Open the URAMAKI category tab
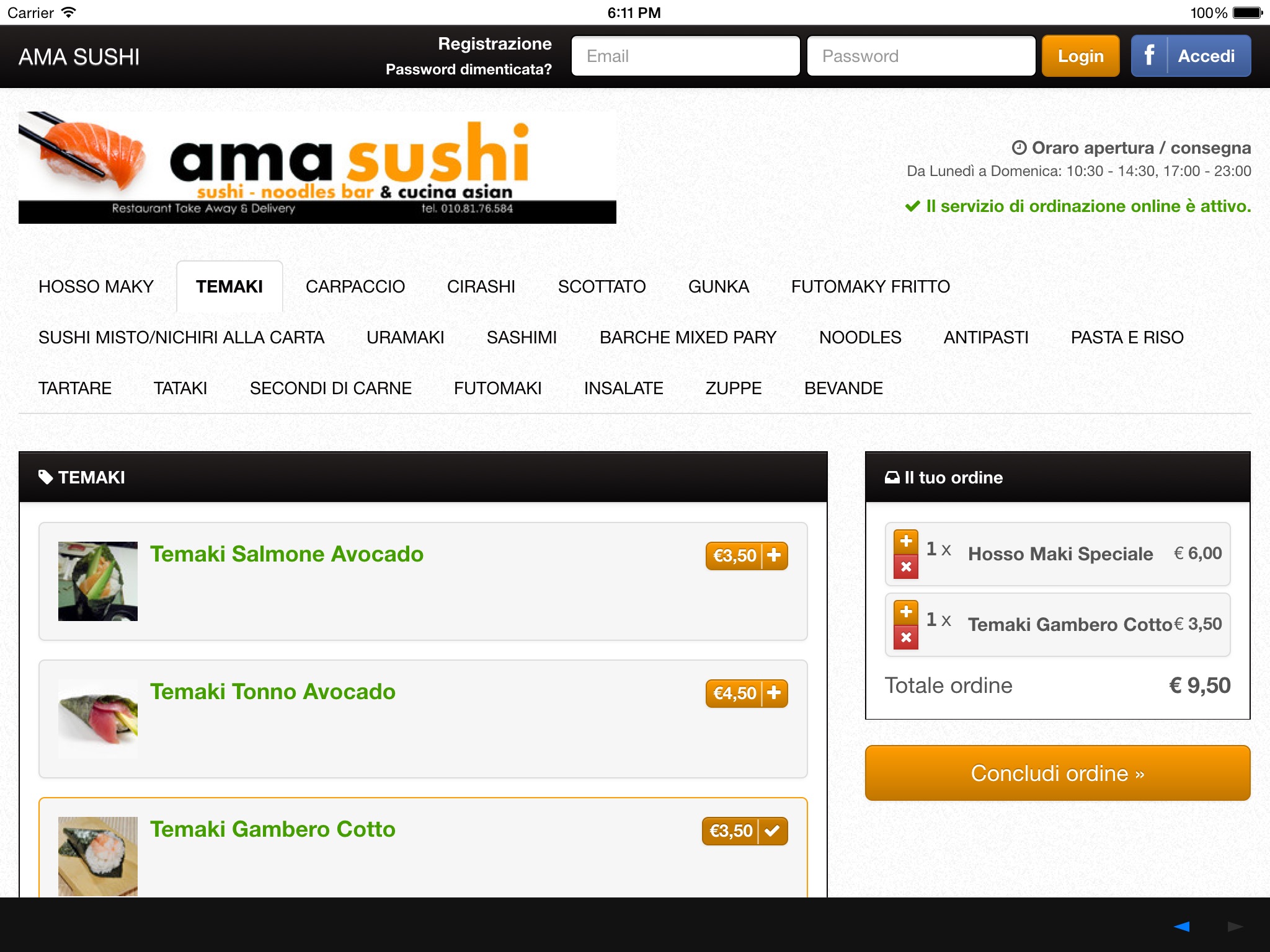Screen dimensions: 1270x952 pos(405,337)
